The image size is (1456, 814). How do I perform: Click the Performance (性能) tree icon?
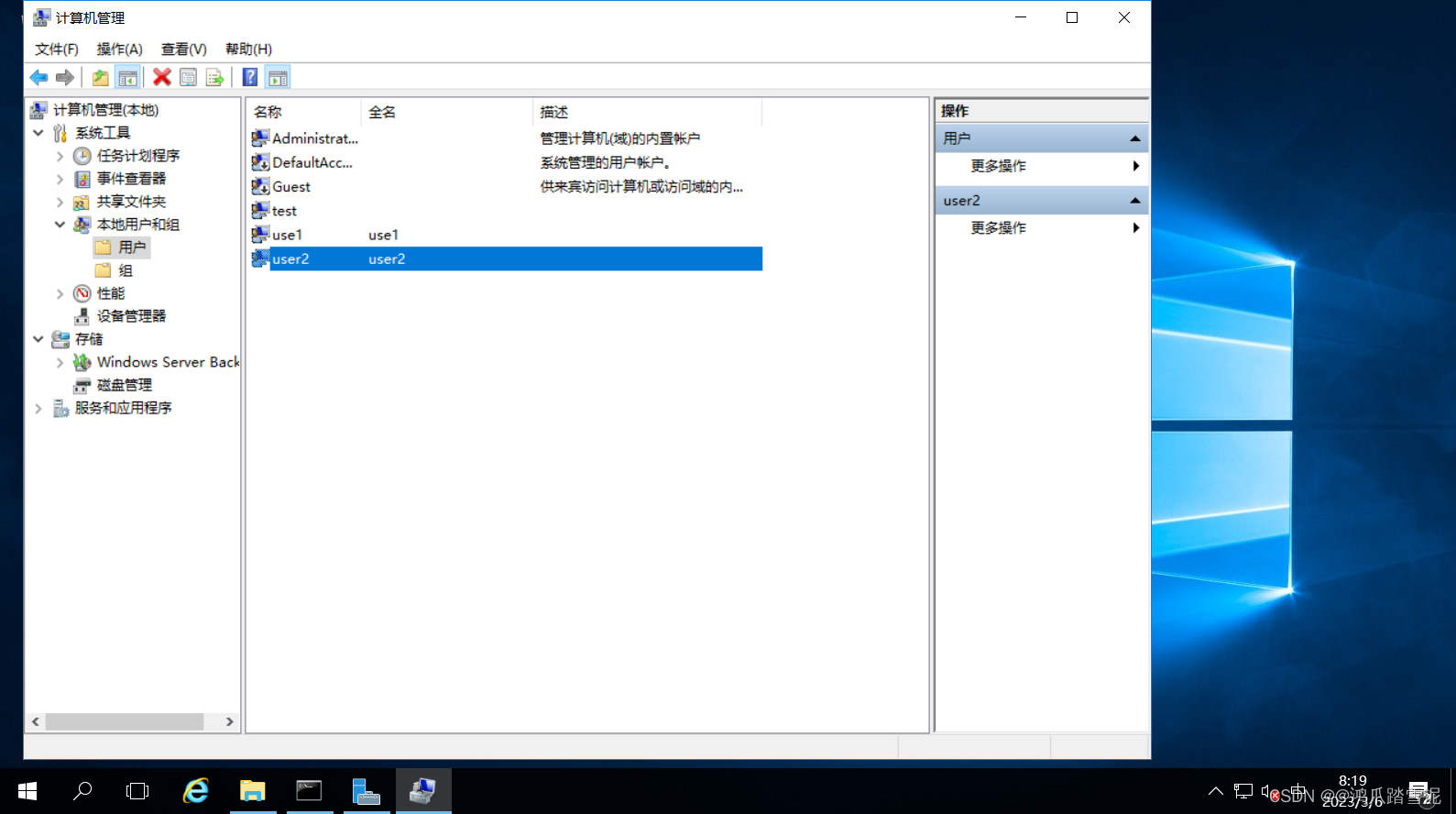coord(82,293)
